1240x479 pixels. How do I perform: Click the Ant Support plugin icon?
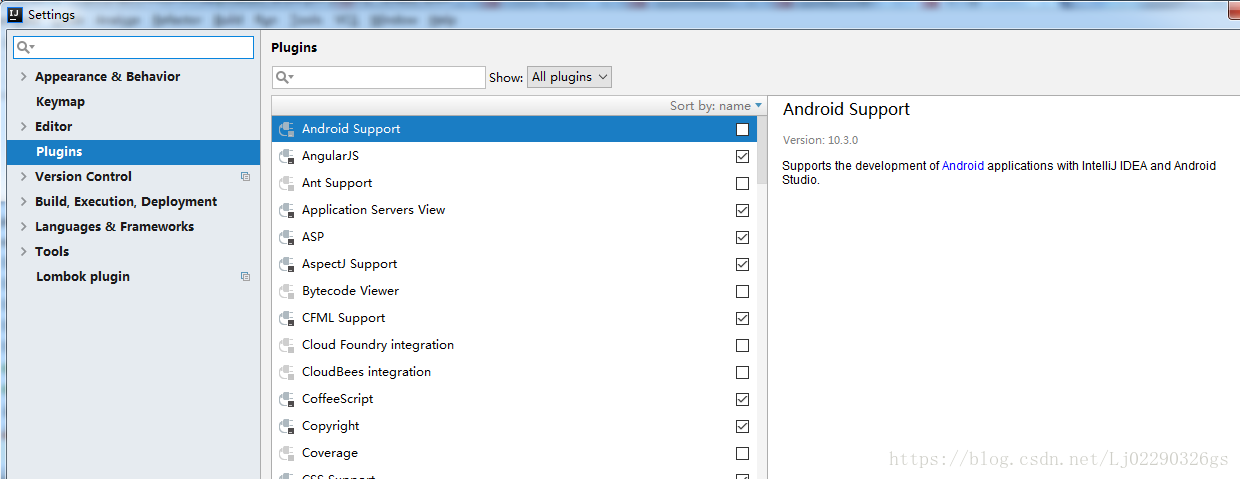287,183
